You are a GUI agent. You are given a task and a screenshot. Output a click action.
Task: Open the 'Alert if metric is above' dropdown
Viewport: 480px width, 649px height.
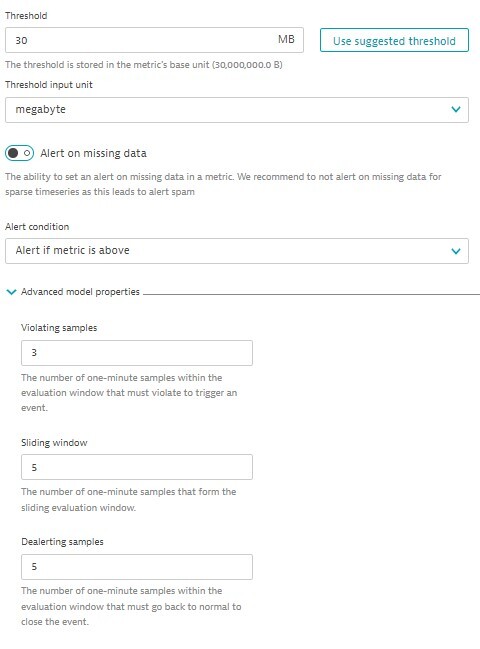tap(237, 251)
